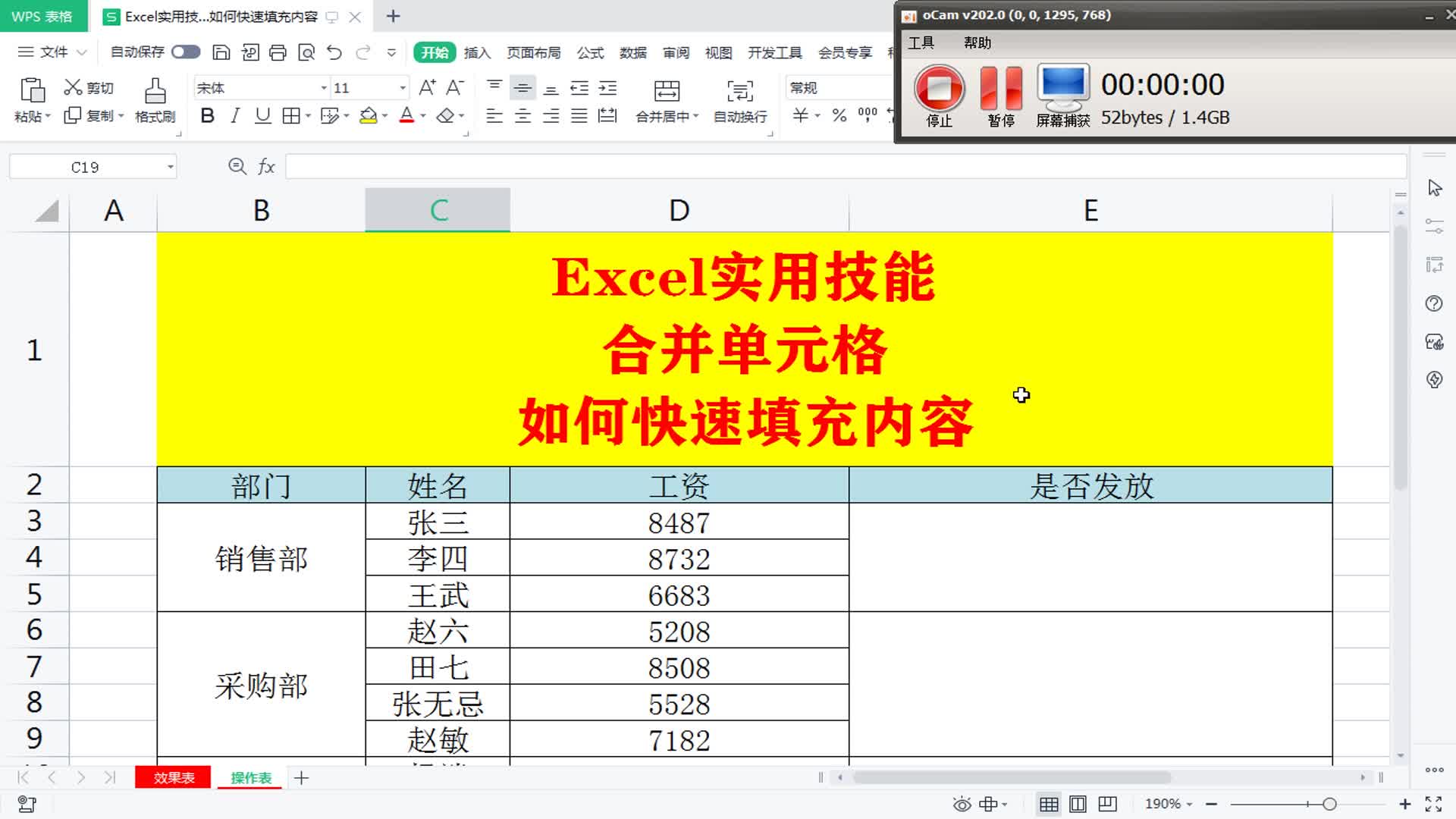Switch to the 效果表 sheet tab
This screenshot has width=1456, height=819.
point(174,778)
